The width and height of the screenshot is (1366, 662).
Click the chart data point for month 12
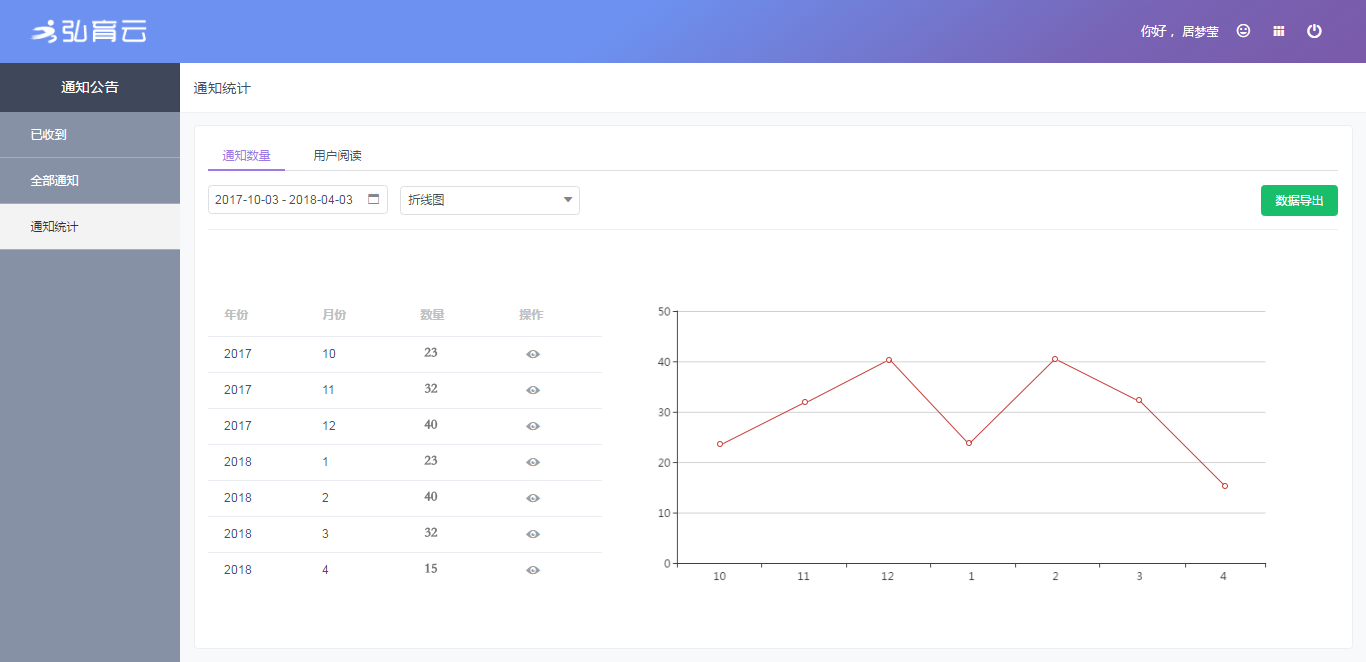[x=888, y=360]
